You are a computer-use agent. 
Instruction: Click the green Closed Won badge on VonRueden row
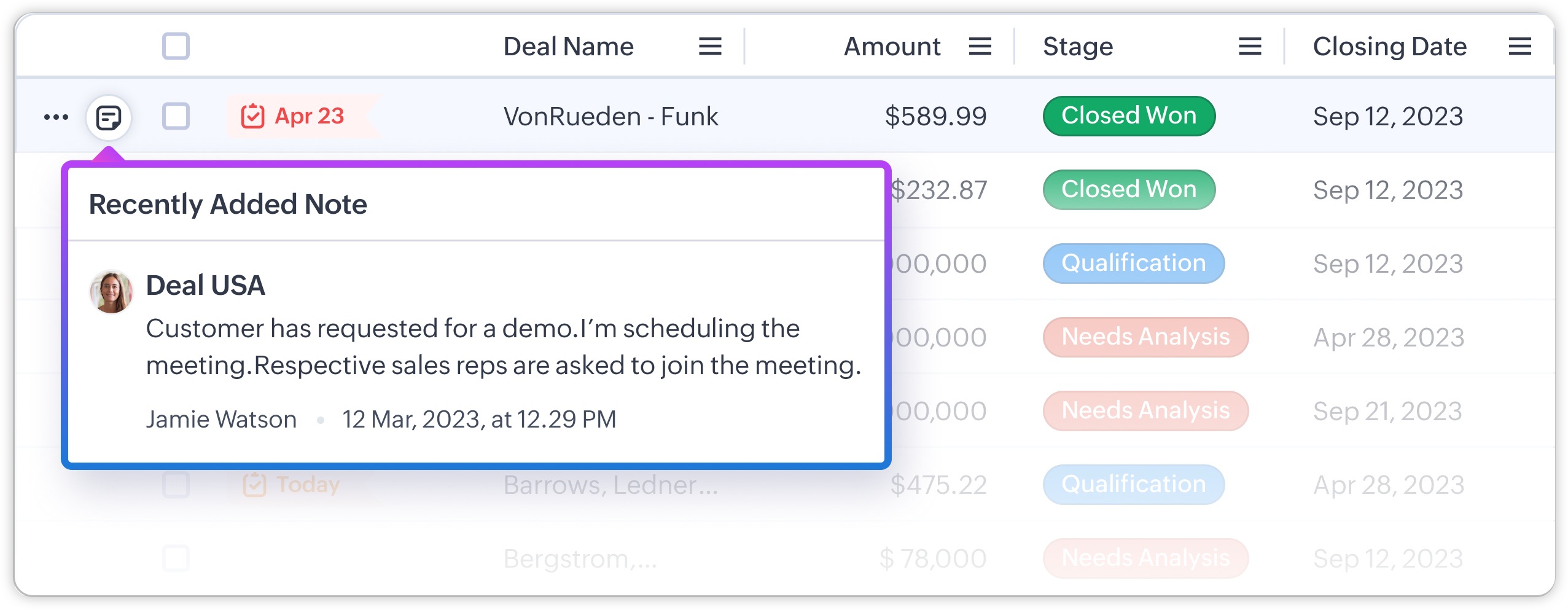(1128, 116)
